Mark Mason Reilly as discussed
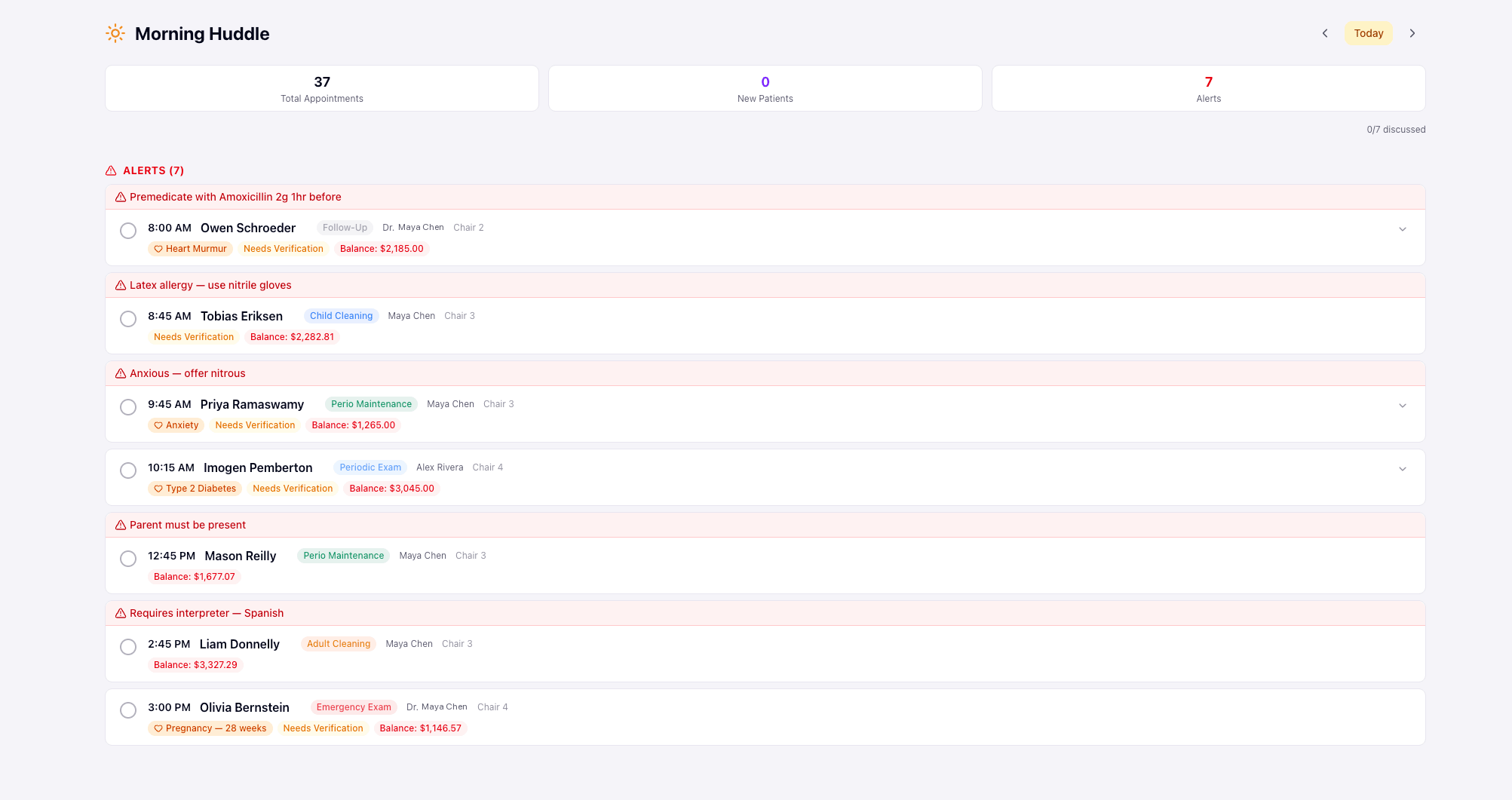 tap(128, 559)
